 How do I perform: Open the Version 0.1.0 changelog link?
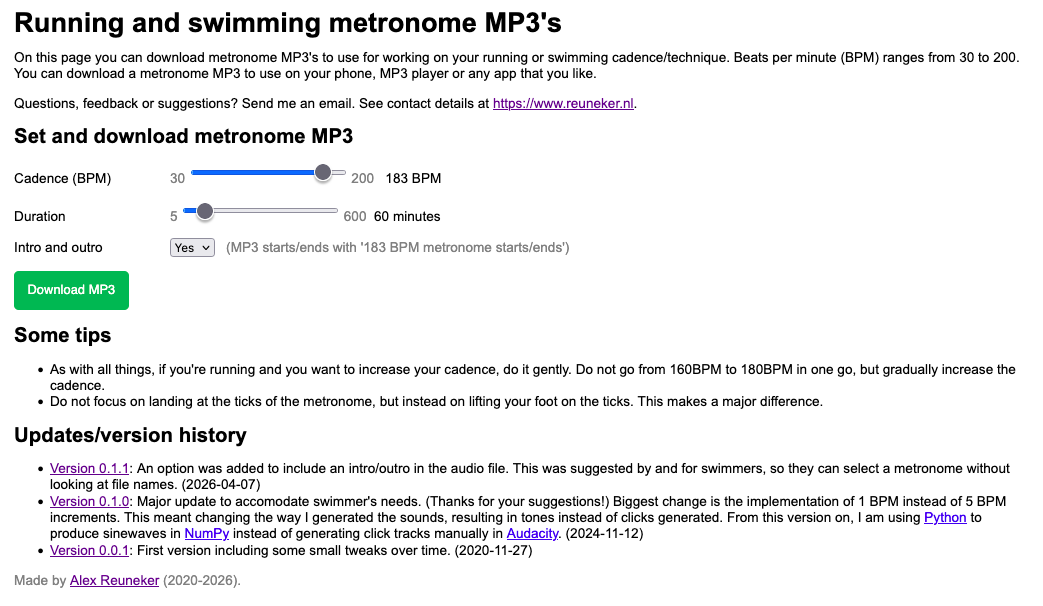[x=89, y=502]
